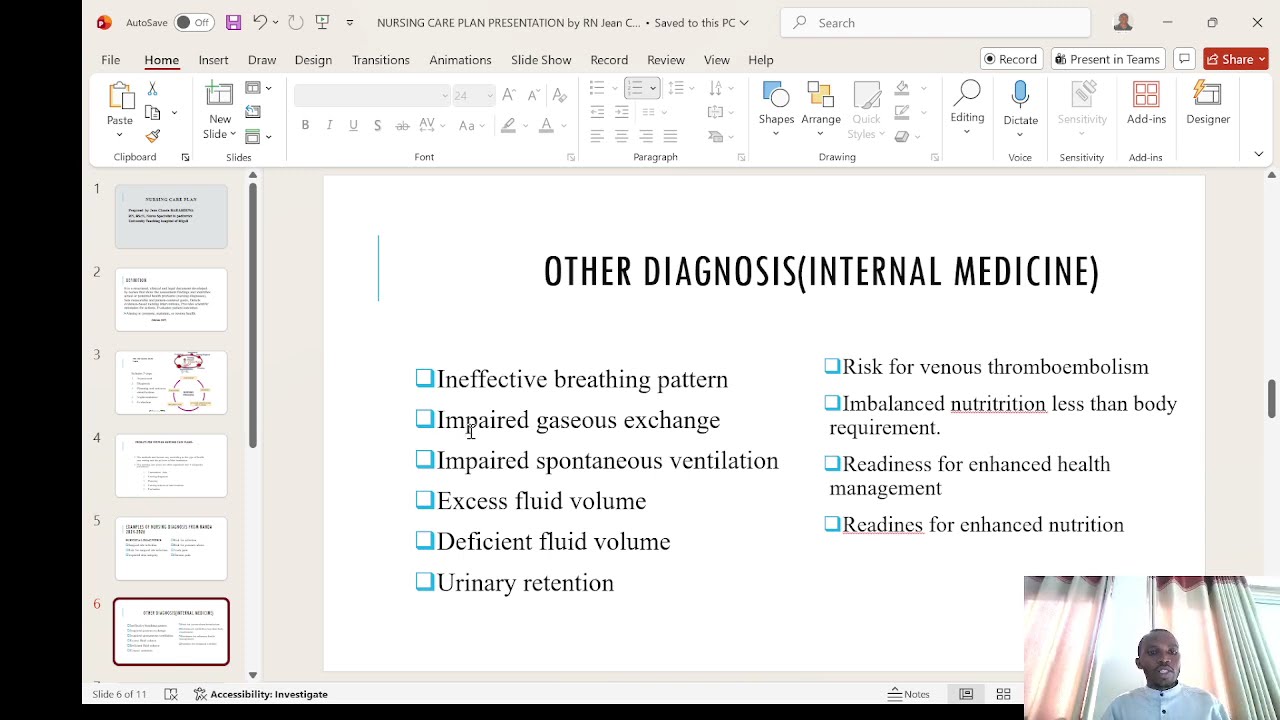Click the Cut scissors icon
The image size is (1280, 720).
click(x=153, y=89)
